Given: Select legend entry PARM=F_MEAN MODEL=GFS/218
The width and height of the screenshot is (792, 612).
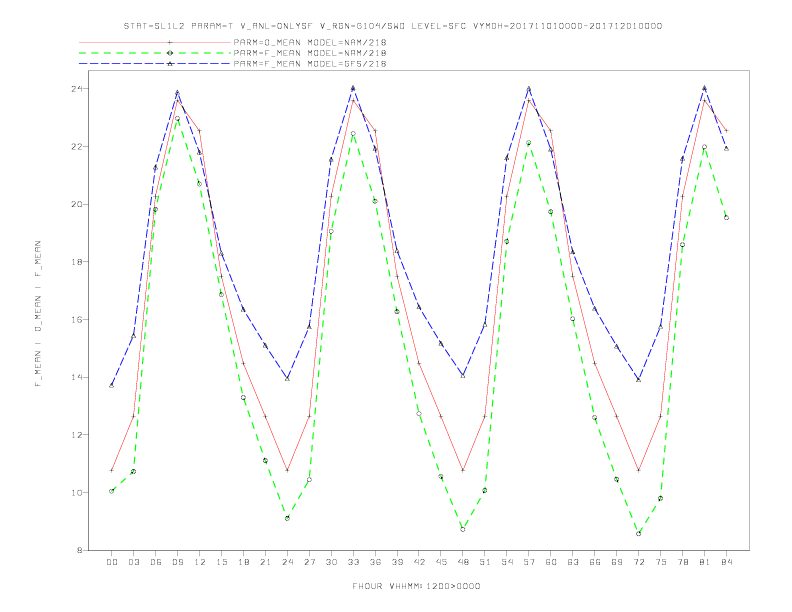Looking at the screenshot, I should tap(310, 64).
